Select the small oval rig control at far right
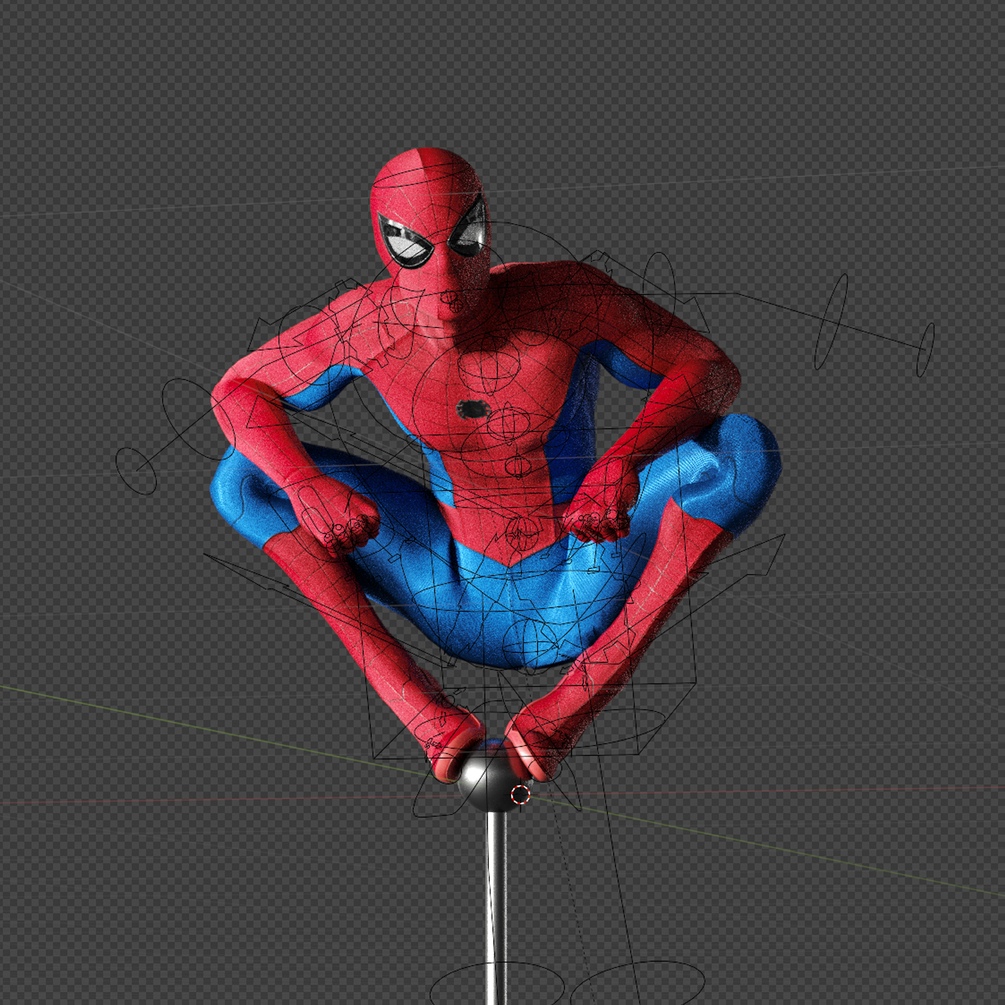The image size is (1005, 1005). 925,349
